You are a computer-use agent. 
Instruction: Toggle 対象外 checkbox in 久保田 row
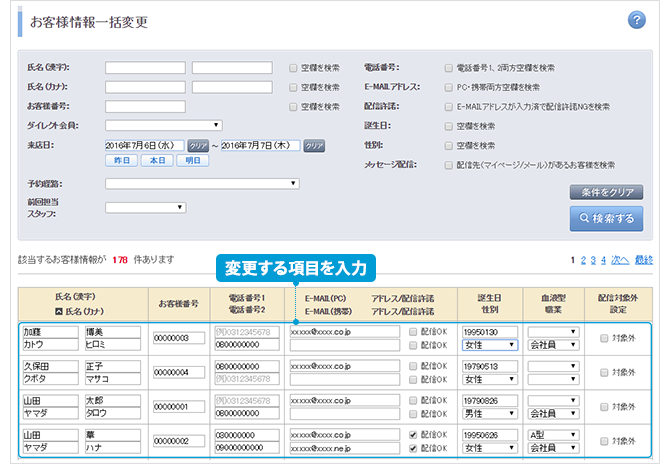click(x=604, y=373)
